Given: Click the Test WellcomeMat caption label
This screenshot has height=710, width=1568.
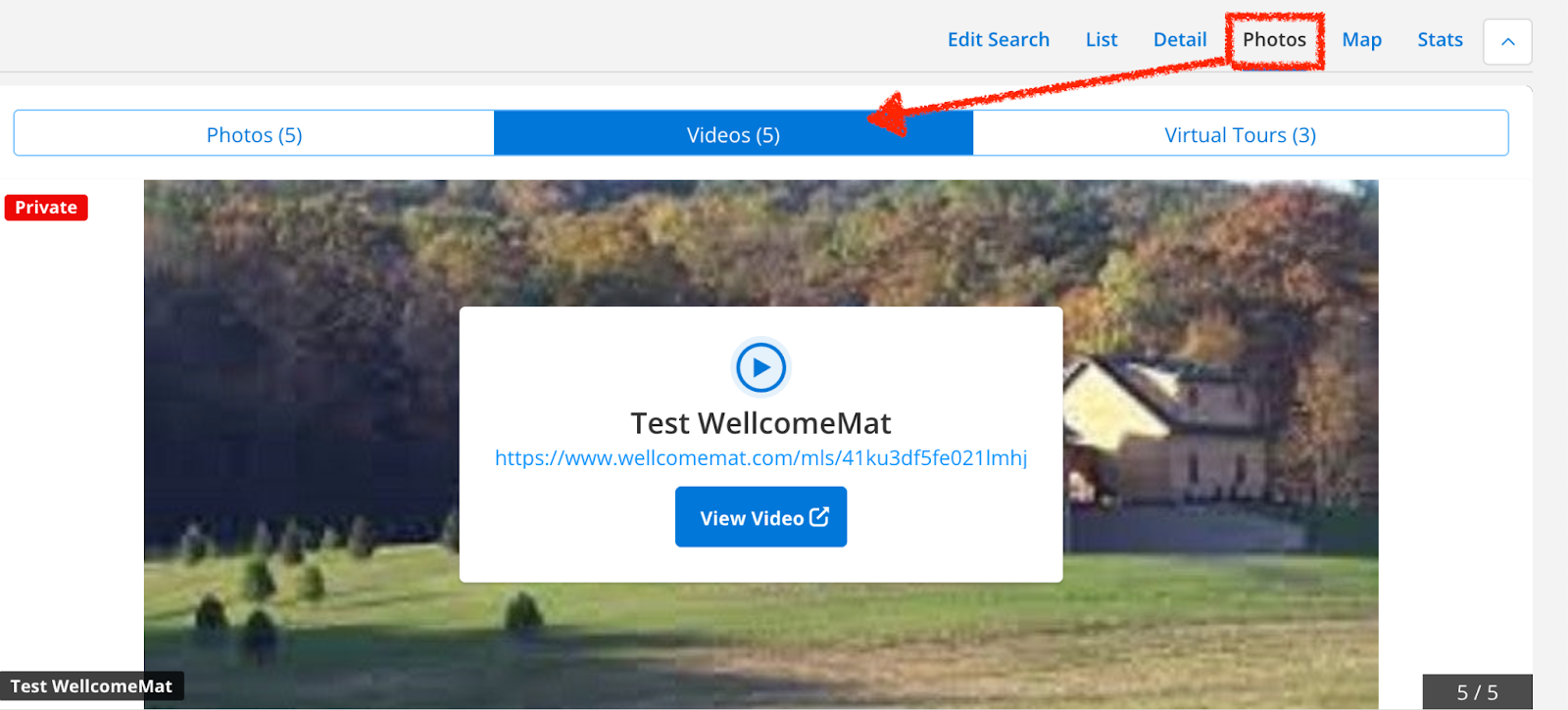Looking at the screenshot, I should (x=91, y=686).
